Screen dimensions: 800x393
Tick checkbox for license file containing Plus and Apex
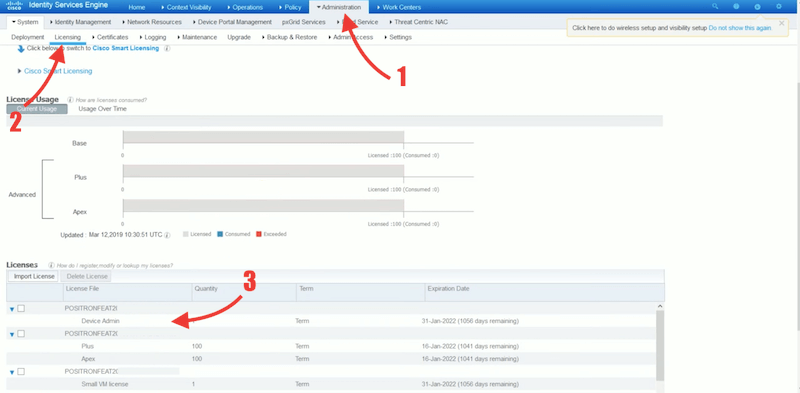(x=21, y=333)
